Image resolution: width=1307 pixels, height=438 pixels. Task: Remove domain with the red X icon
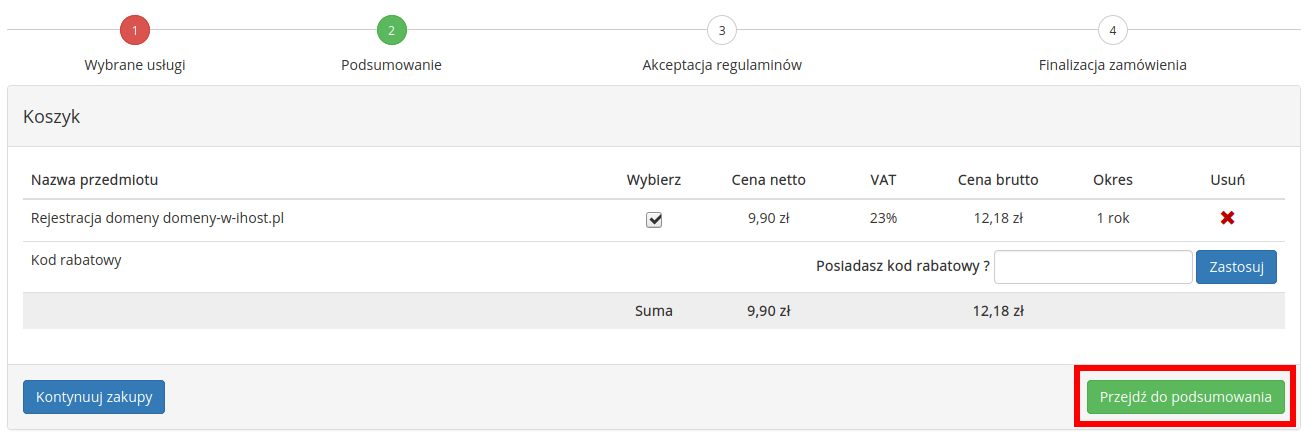[x=1227, y=218]
